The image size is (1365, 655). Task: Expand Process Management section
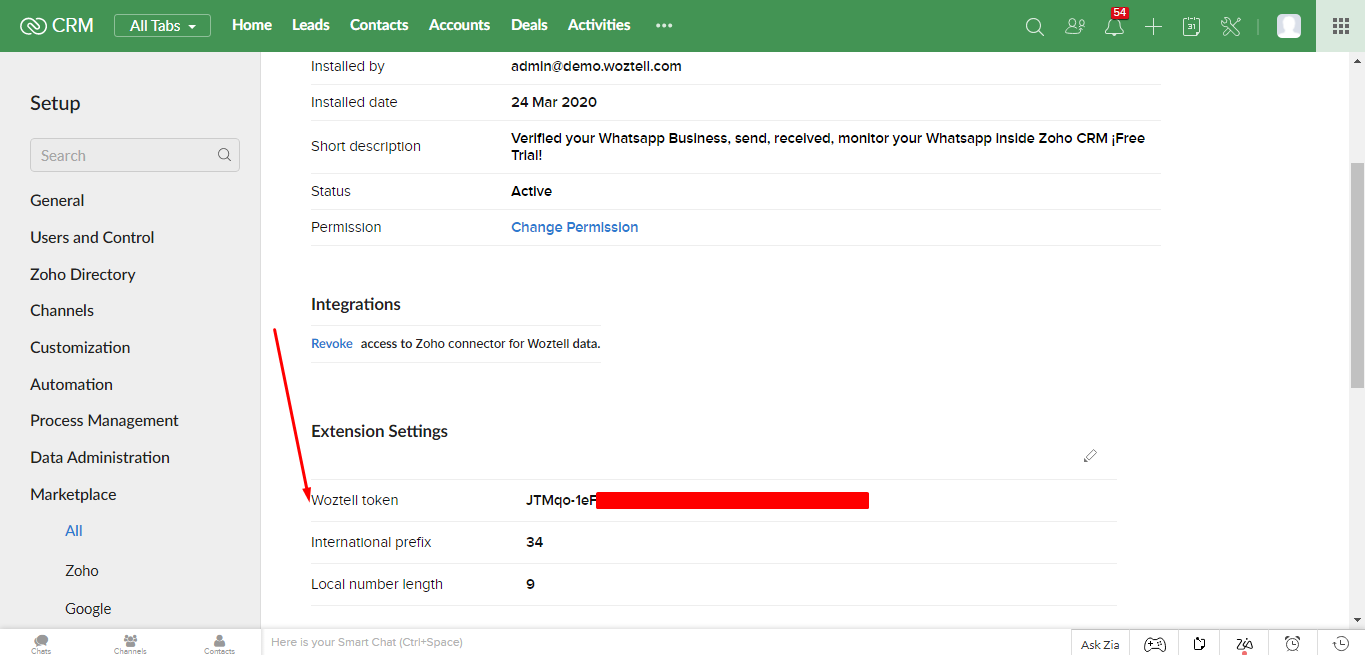point(104,420)
